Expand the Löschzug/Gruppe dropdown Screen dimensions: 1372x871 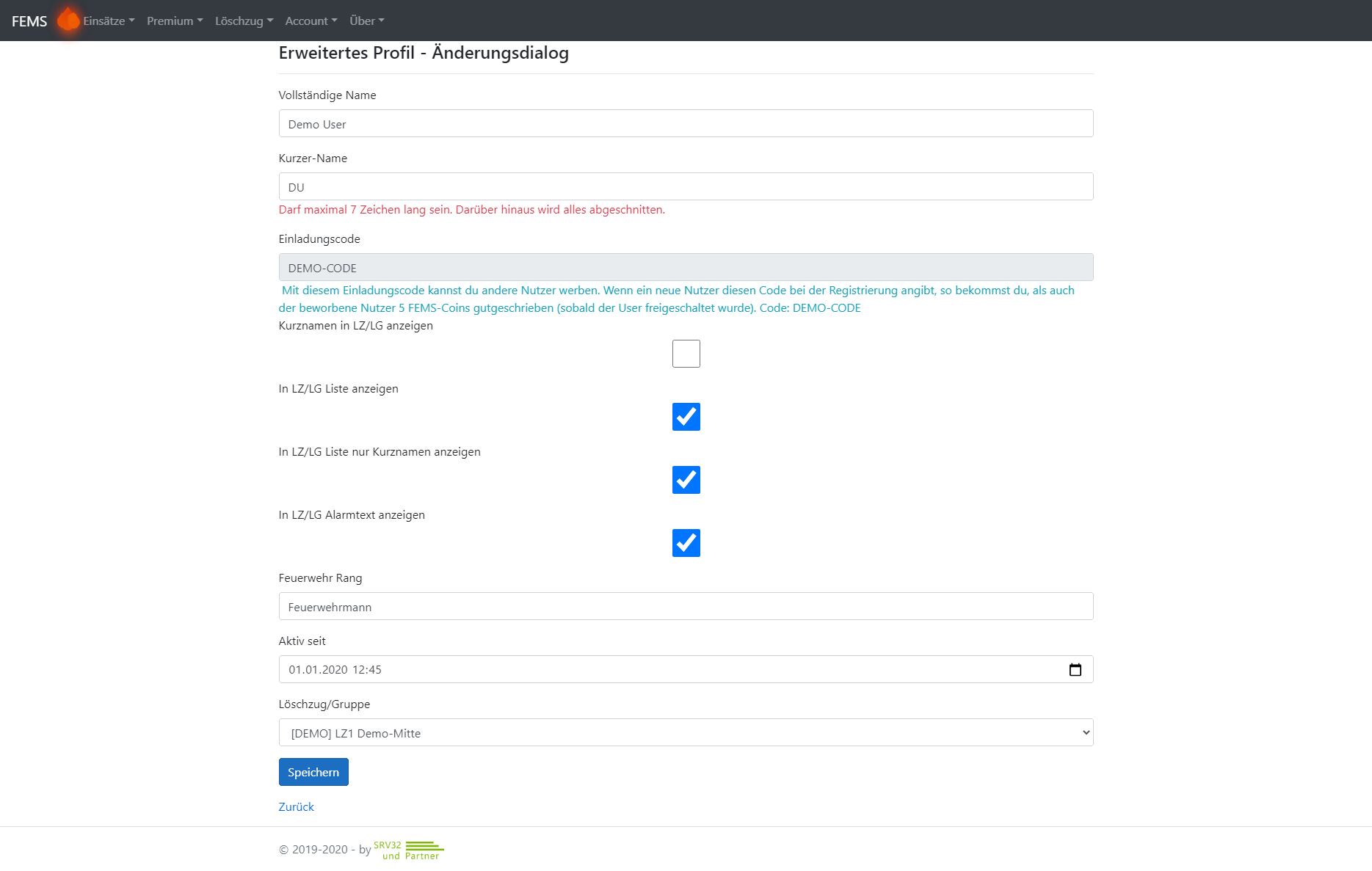click(x=686, y=732)
